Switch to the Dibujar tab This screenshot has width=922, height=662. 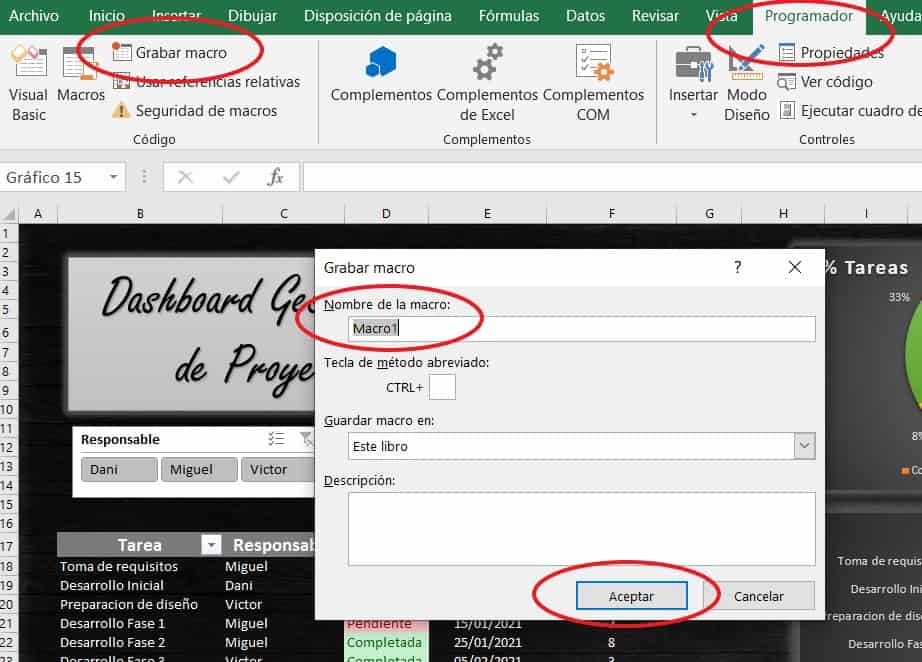(252, 16)
